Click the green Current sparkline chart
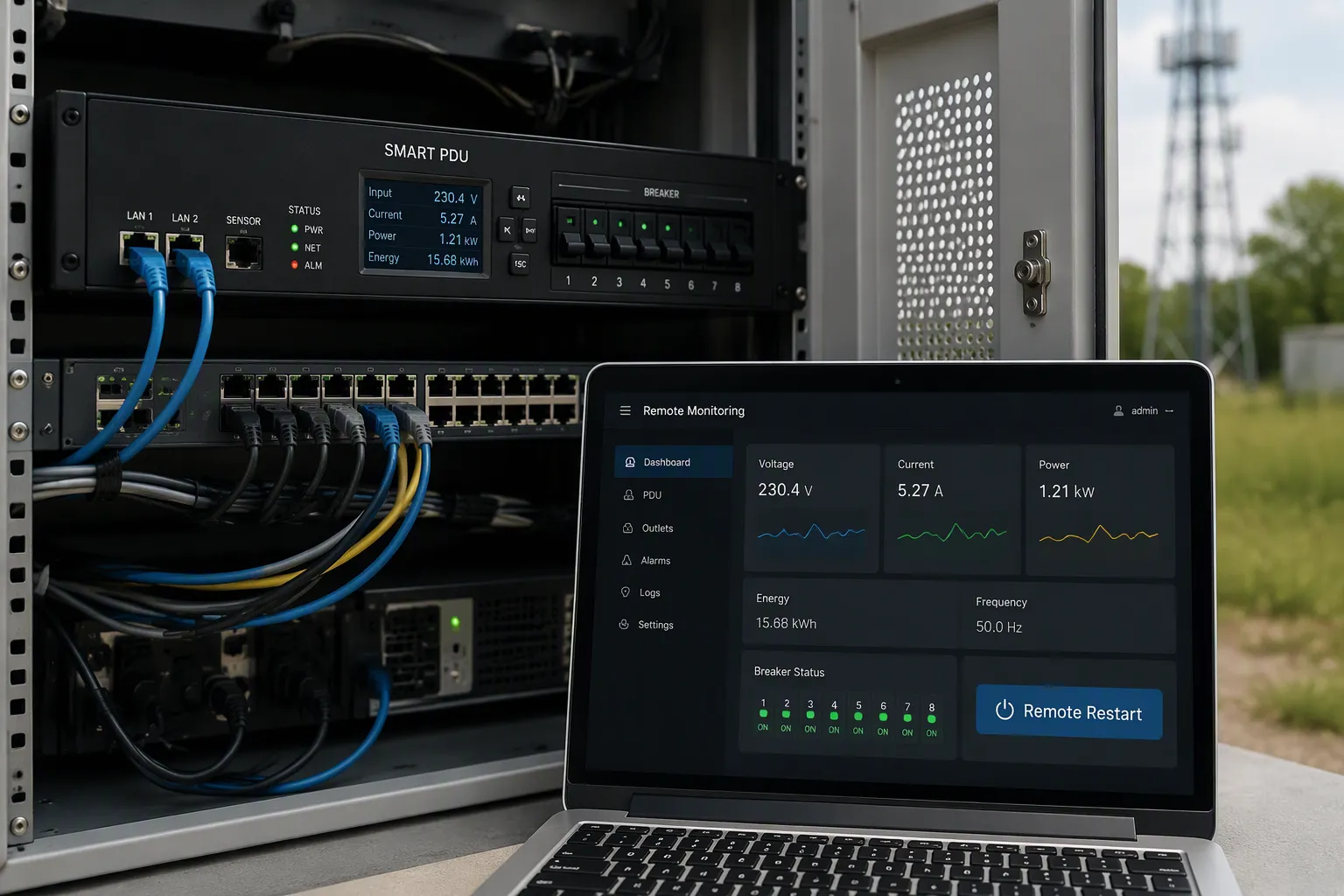 952,532
